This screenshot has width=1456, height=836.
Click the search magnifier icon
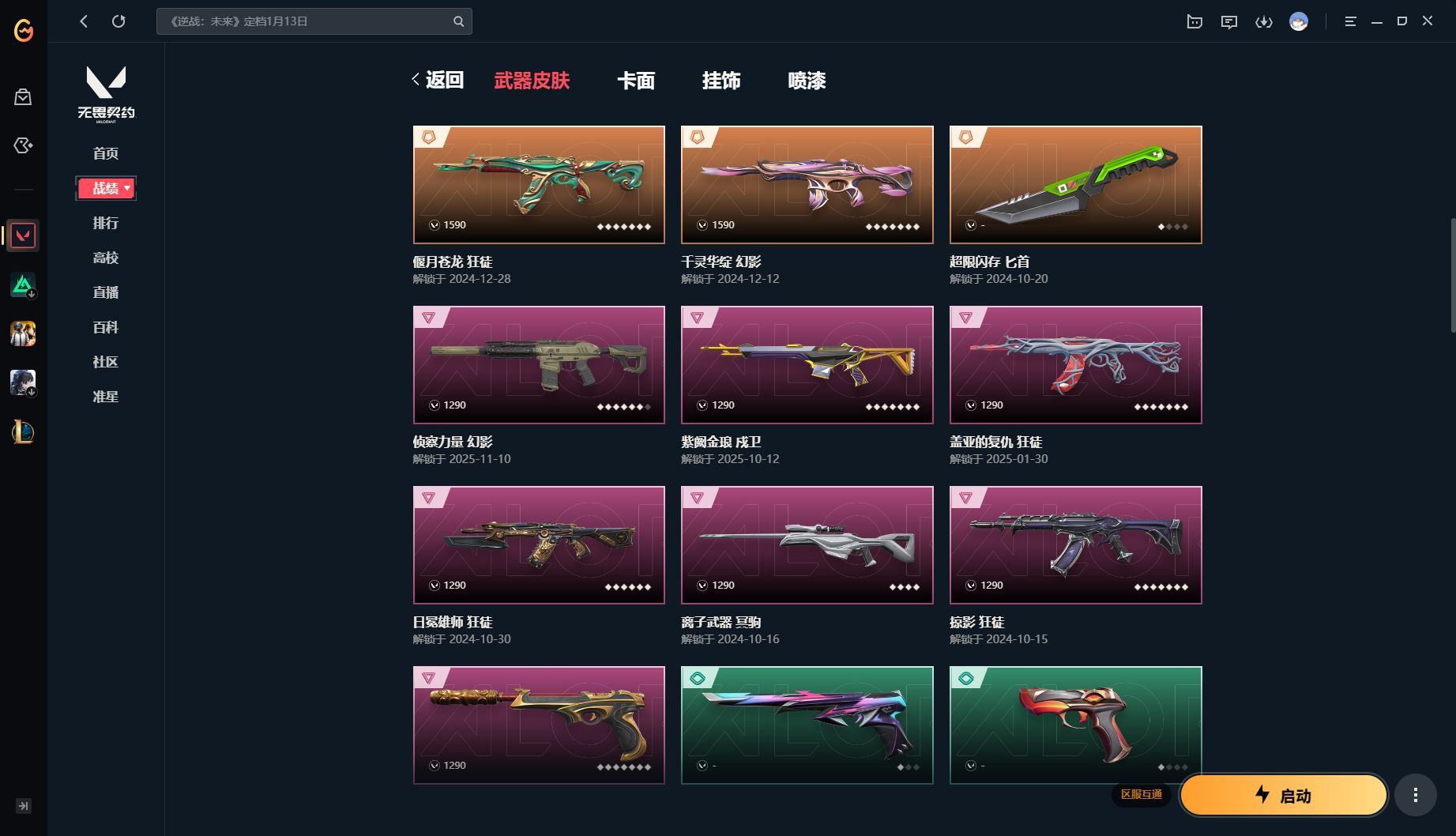(458, 21)
